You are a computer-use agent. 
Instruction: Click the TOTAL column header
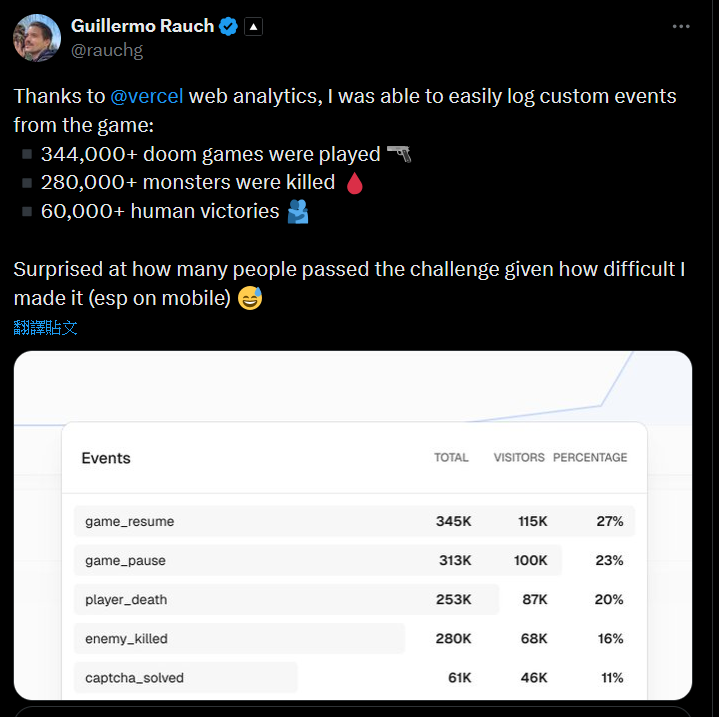click(451, 458)
